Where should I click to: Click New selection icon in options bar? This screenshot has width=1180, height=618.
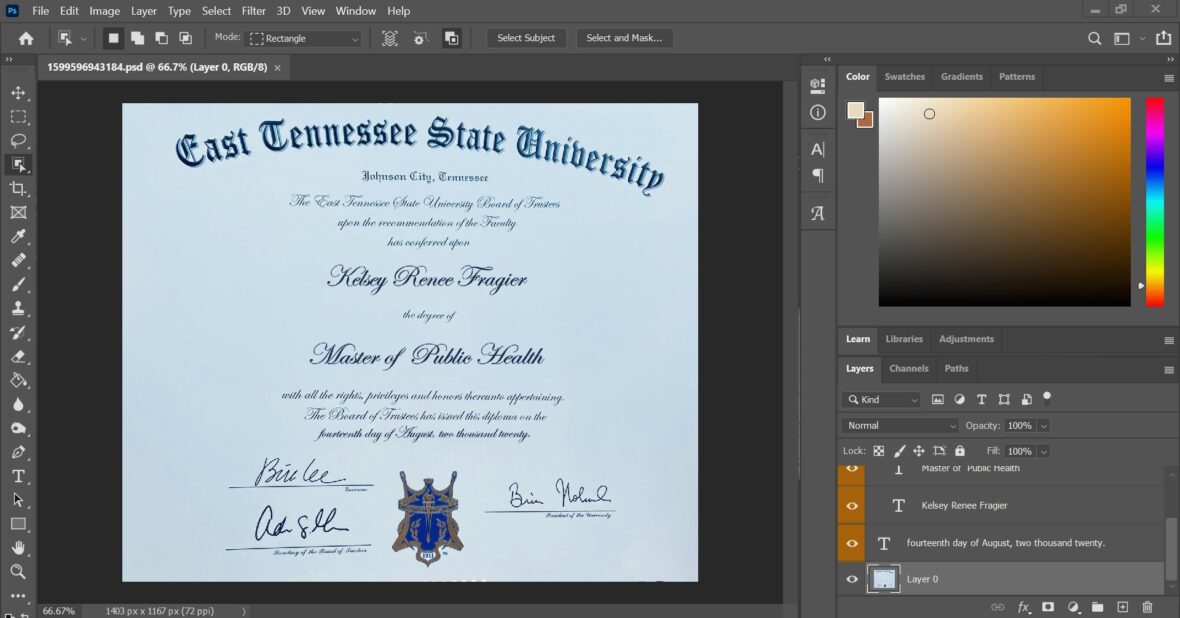113,38
